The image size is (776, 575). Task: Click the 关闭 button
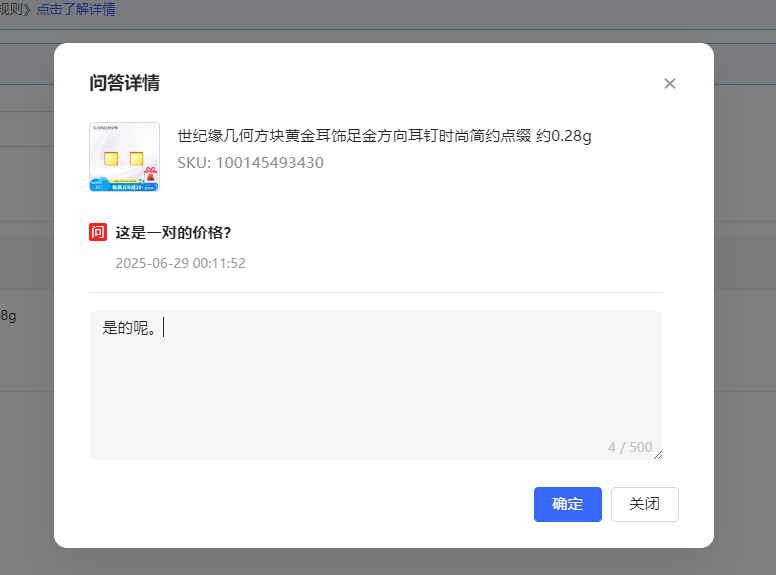tap(644, 504)
